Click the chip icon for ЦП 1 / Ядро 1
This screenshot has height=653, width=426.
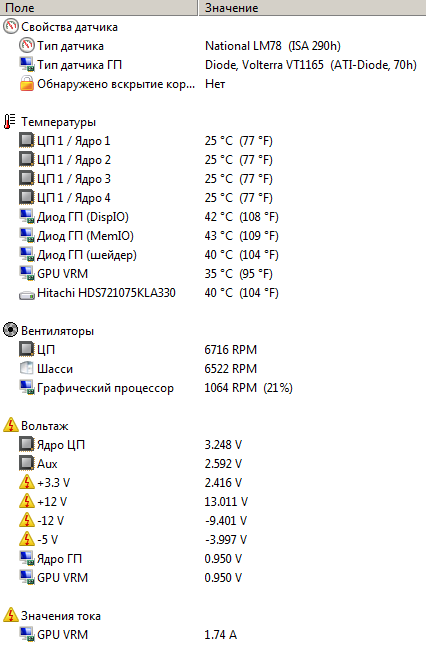[x=27, y=140]
